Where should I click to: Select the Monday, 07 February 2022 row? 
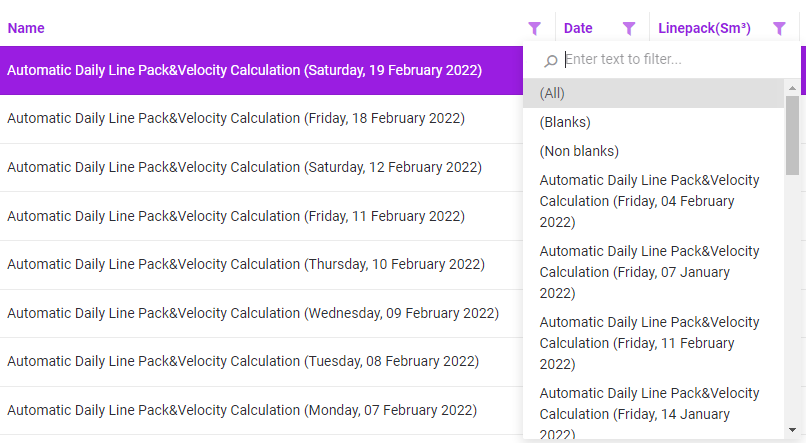tap(242, 411)
